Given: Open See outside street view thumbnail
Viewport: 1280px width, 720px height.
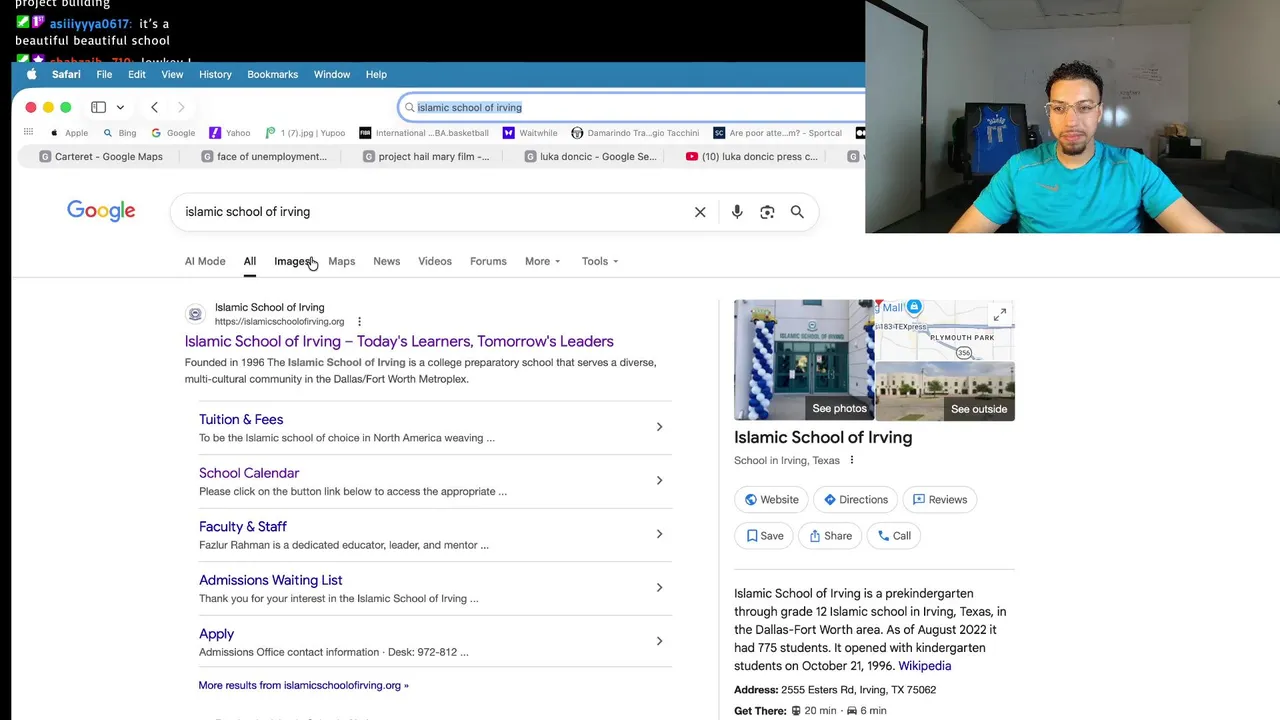Looking at the screenshot, I should (x=945, y=391).
